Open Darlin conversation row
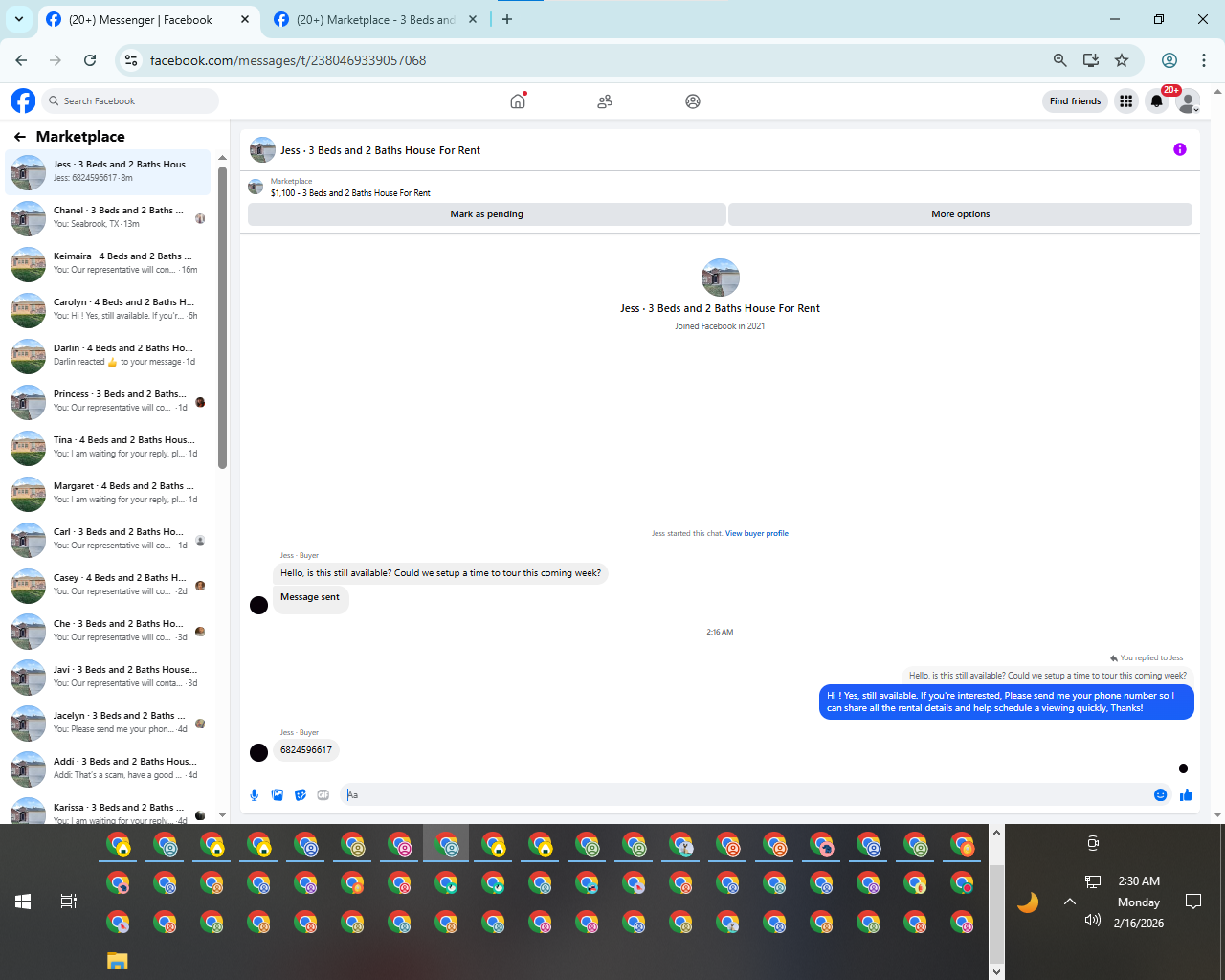This screenshot has width=1225, height=980. pos(107,355)
